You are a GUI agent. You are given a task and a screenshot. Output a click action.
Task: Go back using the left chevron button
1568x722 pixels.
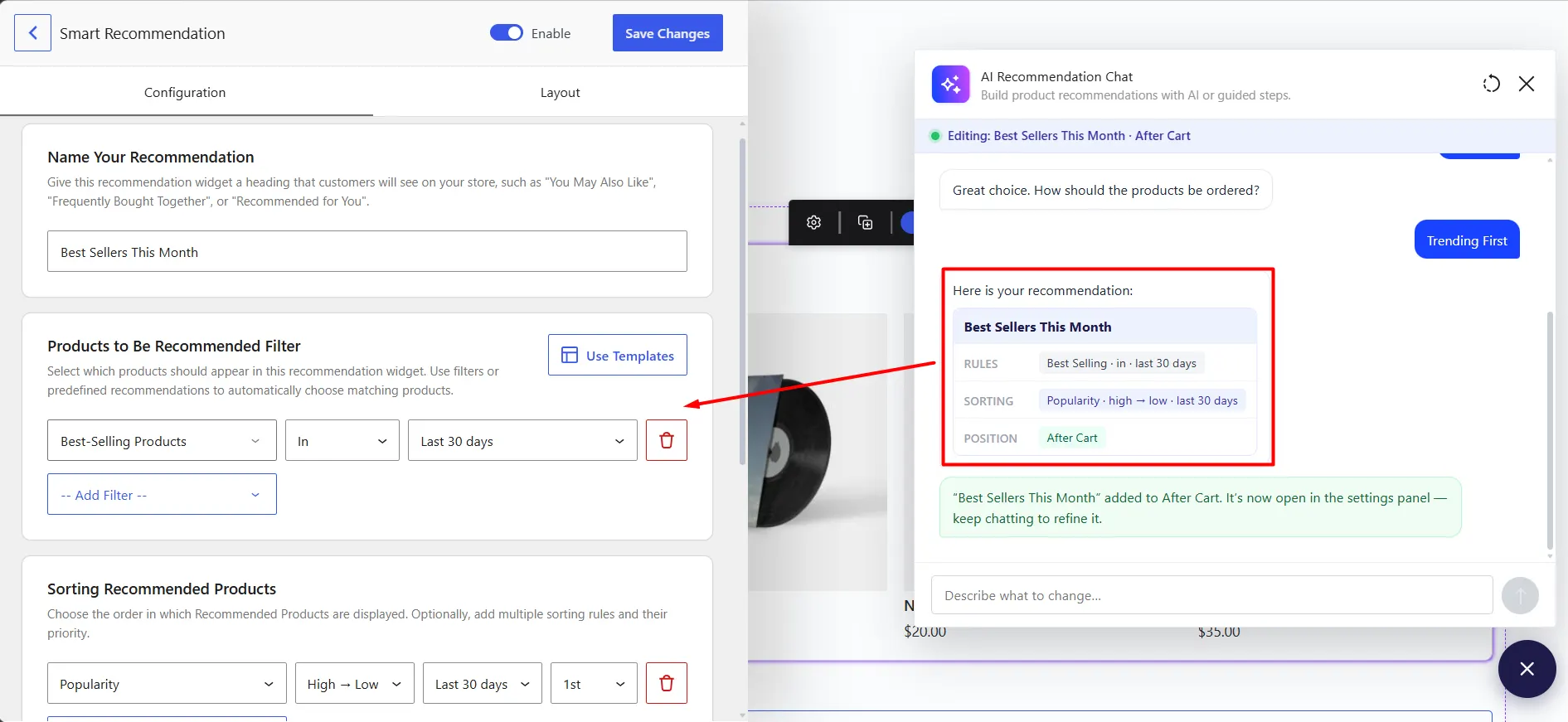pyautogui.click(x=32, y=33)
